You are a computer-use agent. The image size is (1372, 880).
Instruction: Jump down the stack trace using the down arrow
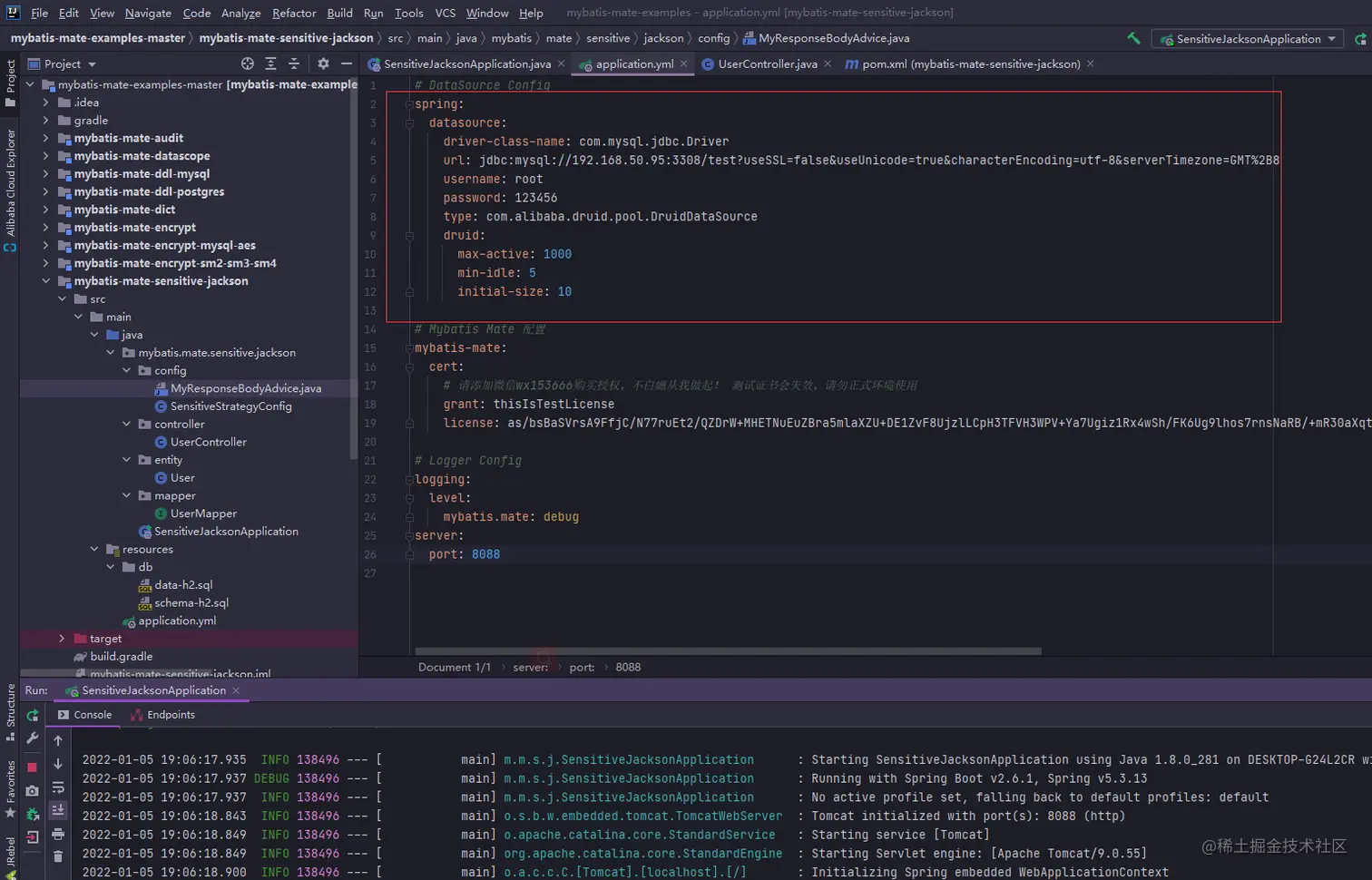pos(58,764)
